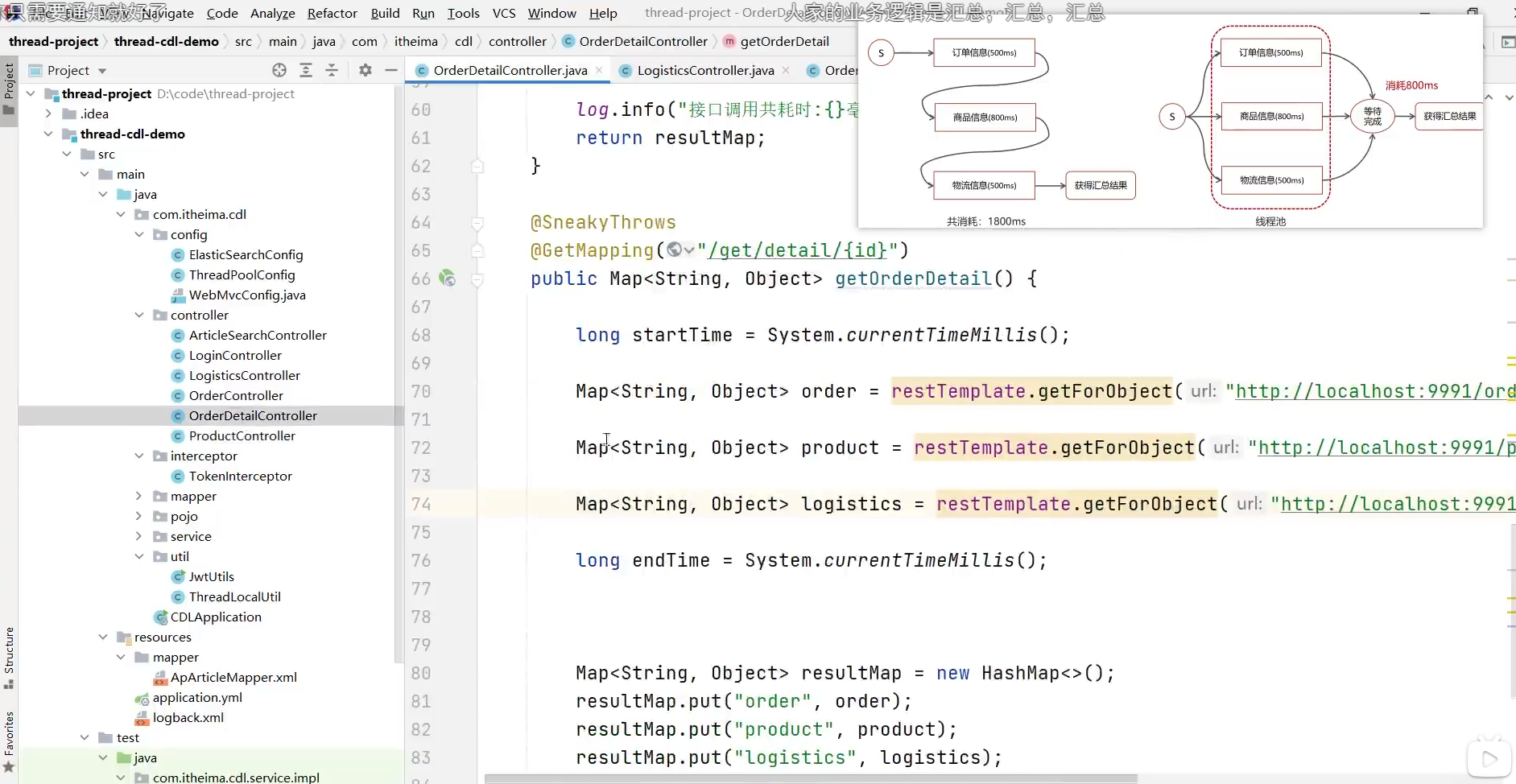
Task: Select LoginController in the tree
Action: pyautogui.click(x=235, y=355)
